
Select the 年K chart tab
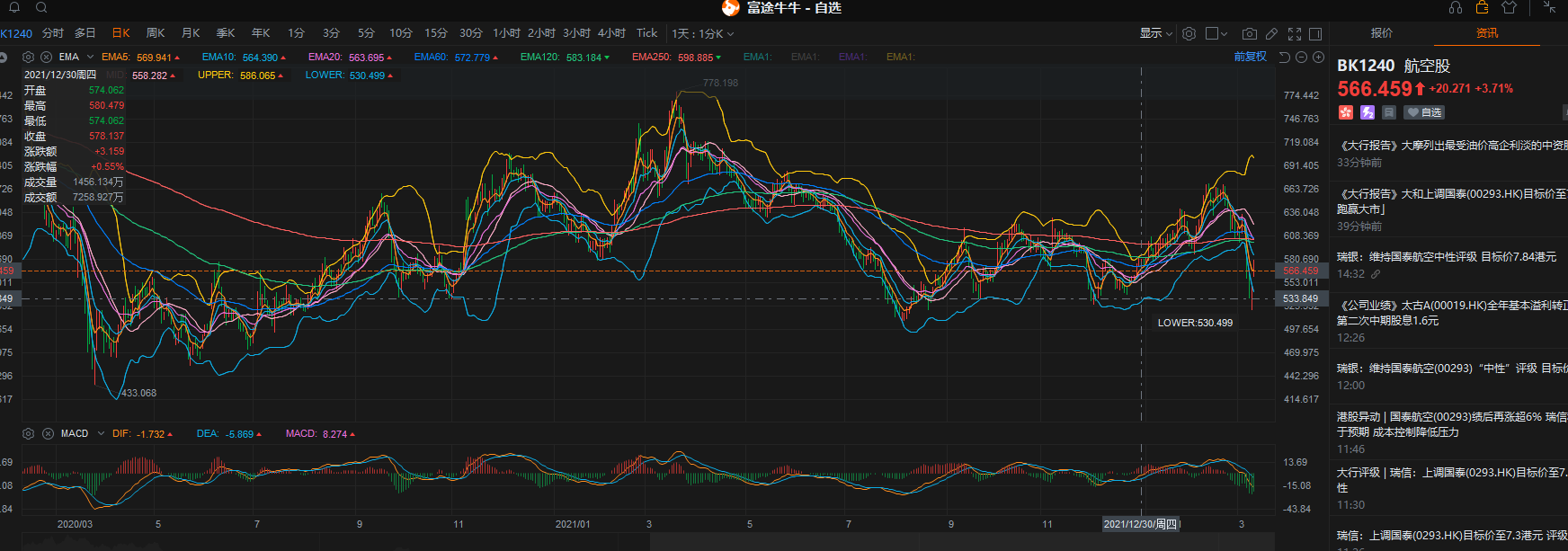[x=261, y=33]
